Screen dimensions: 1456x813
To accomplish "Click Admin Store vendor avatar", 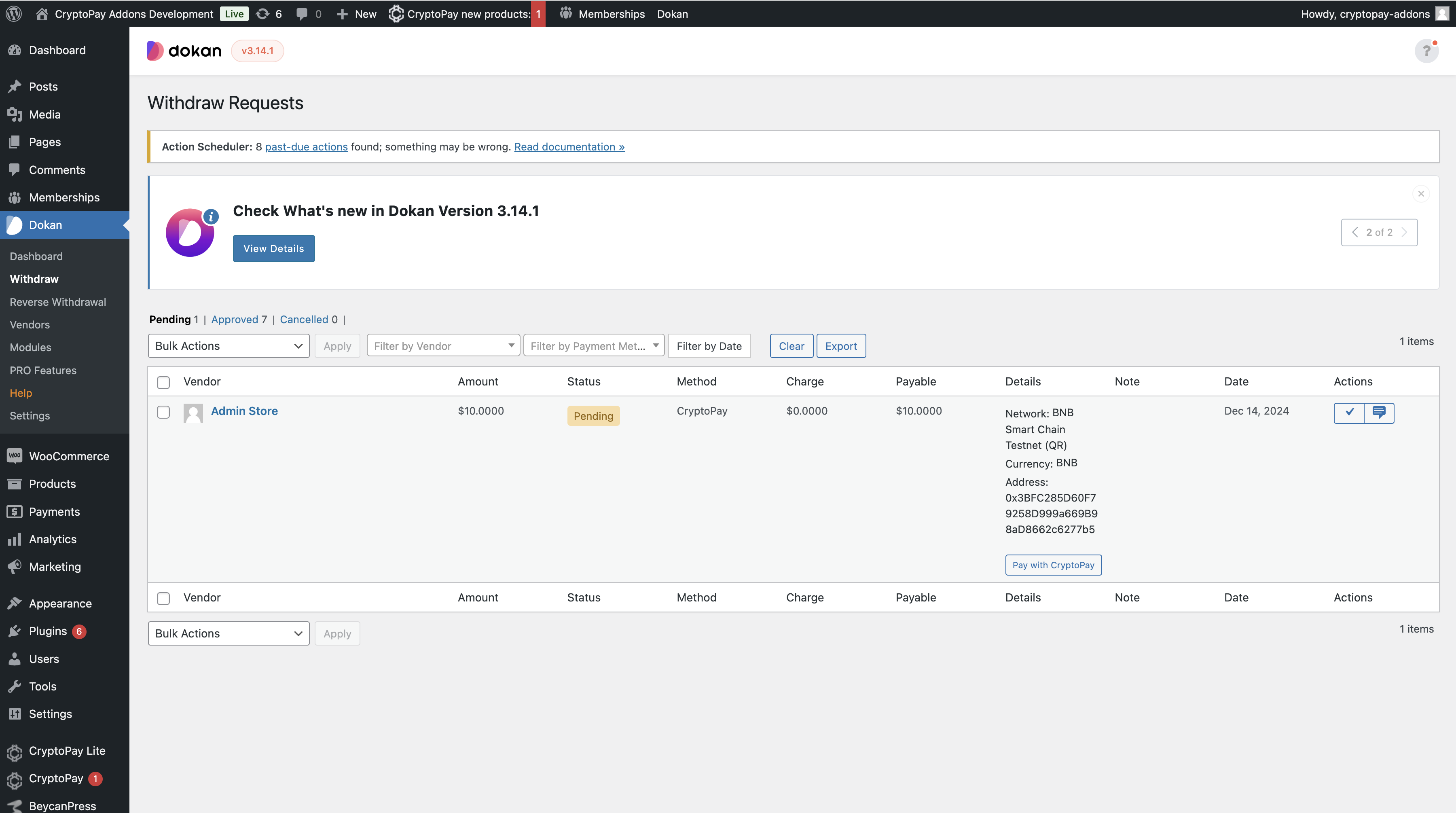I will click(193, 413).
